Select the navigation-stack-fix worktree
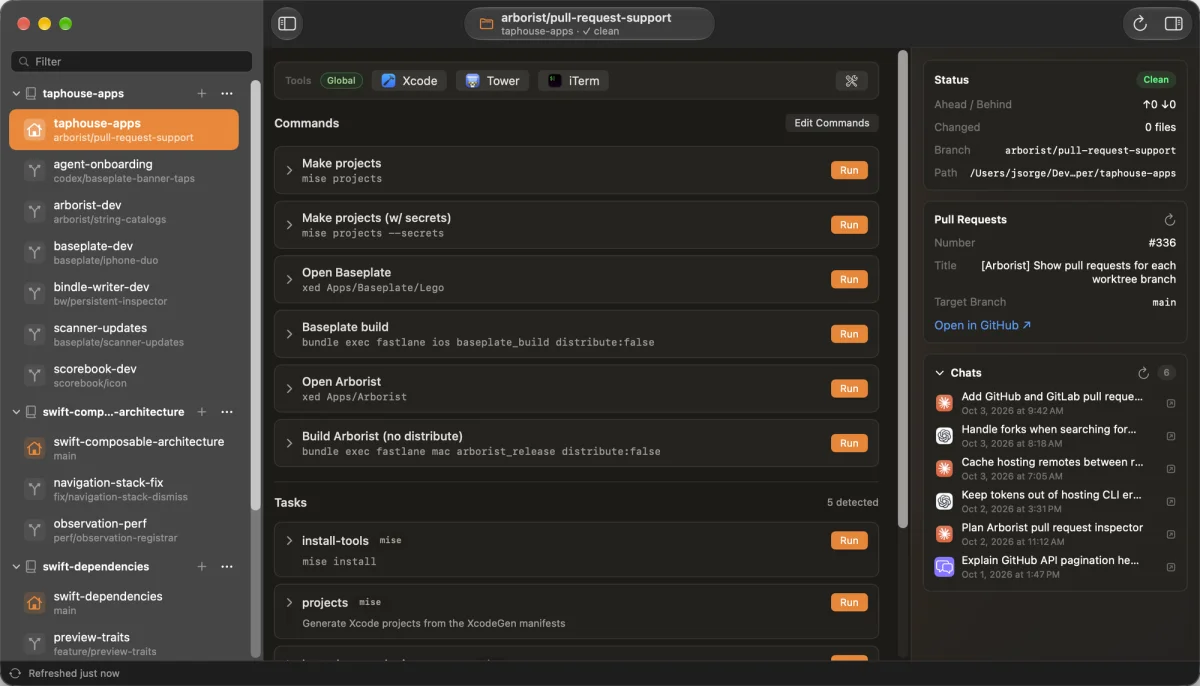1200x686 pixels. (124, 489)
